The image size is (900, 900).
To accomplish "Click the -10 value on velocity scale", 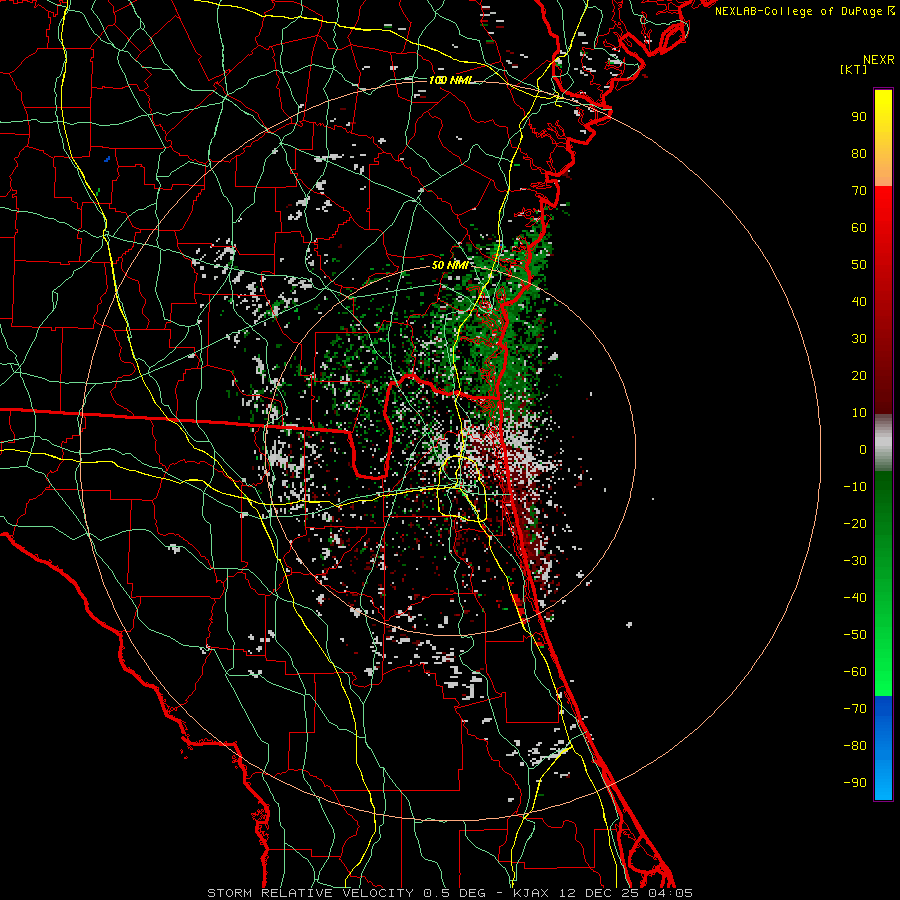I will coord(855,487).
